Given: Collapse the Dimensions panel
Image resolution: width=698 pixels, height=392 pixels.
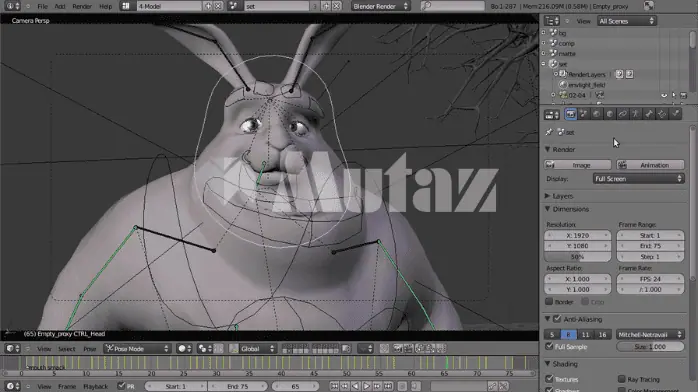Looking at the screenshot, I should (x=548, y=209).
